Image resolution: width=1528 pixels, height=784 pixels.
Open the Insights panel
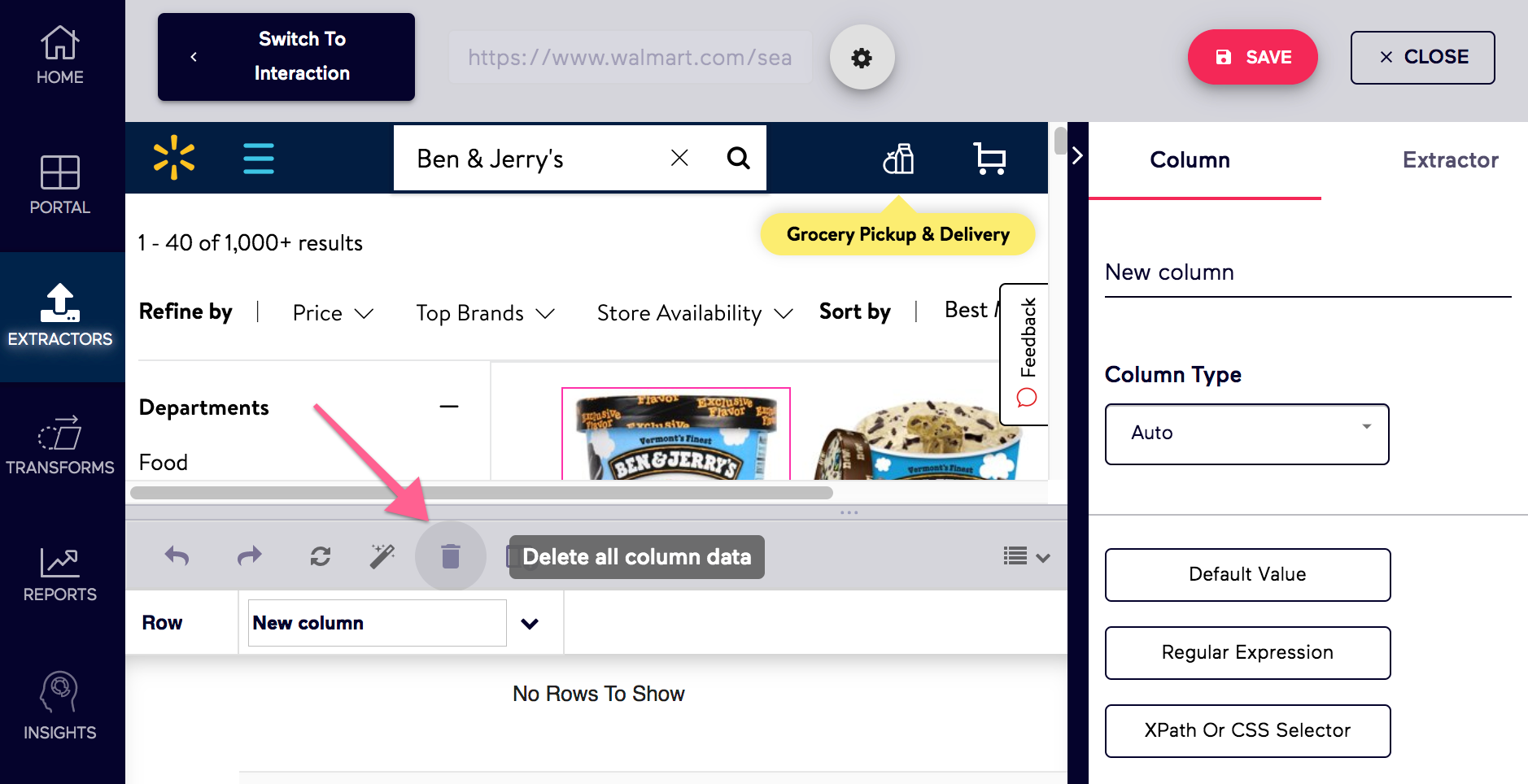click(61, 703)
